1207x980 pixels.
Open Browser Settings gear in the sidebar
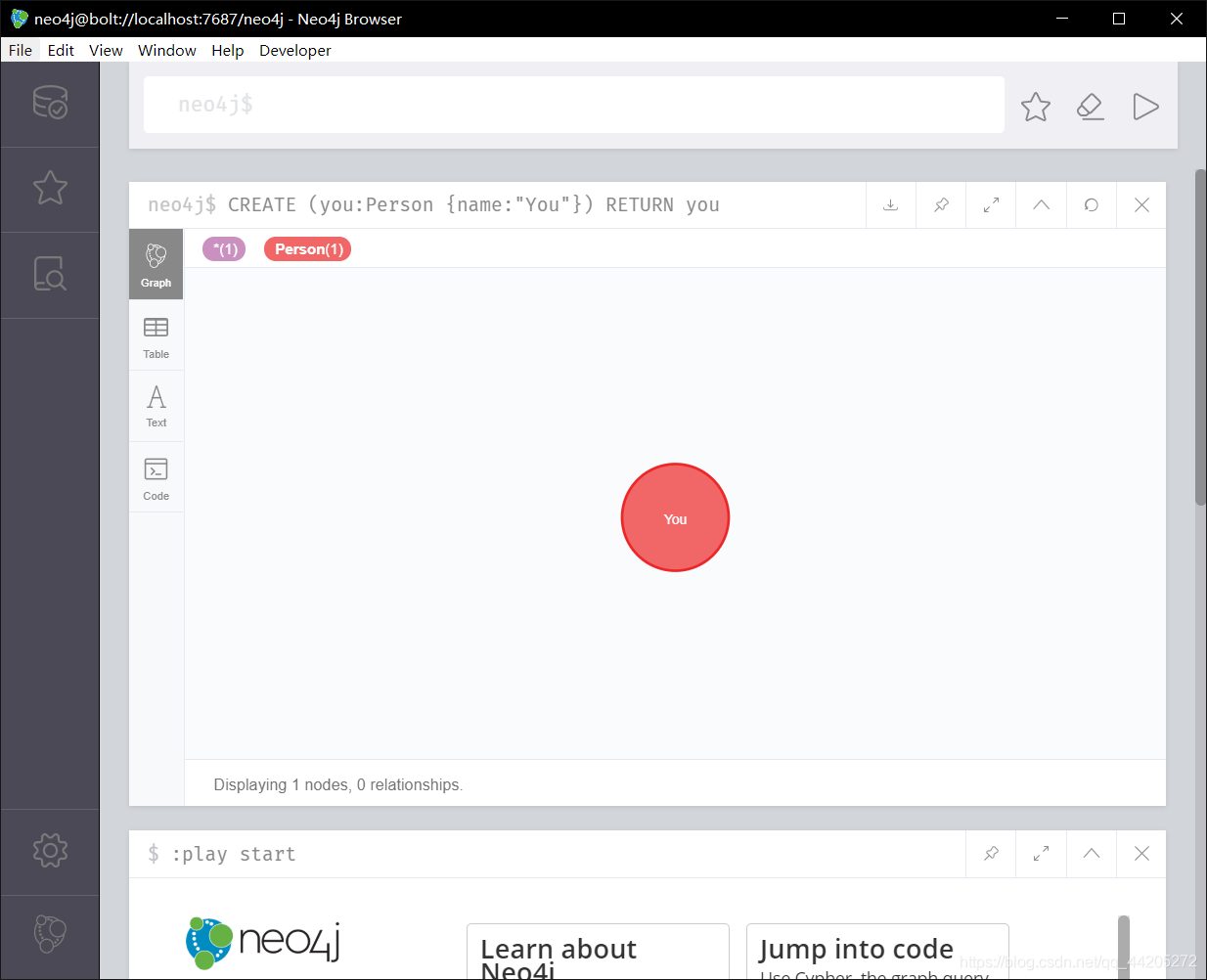[x=50, y=850]
